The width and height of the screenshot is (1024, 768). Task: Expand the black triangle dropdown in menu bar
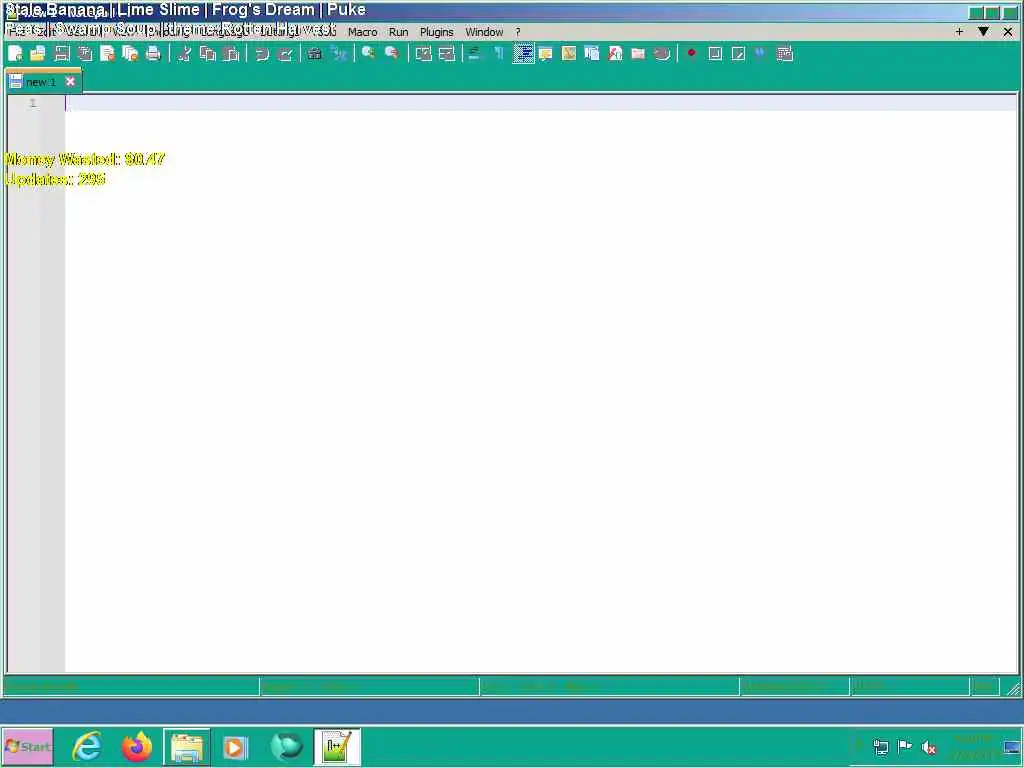983,31
